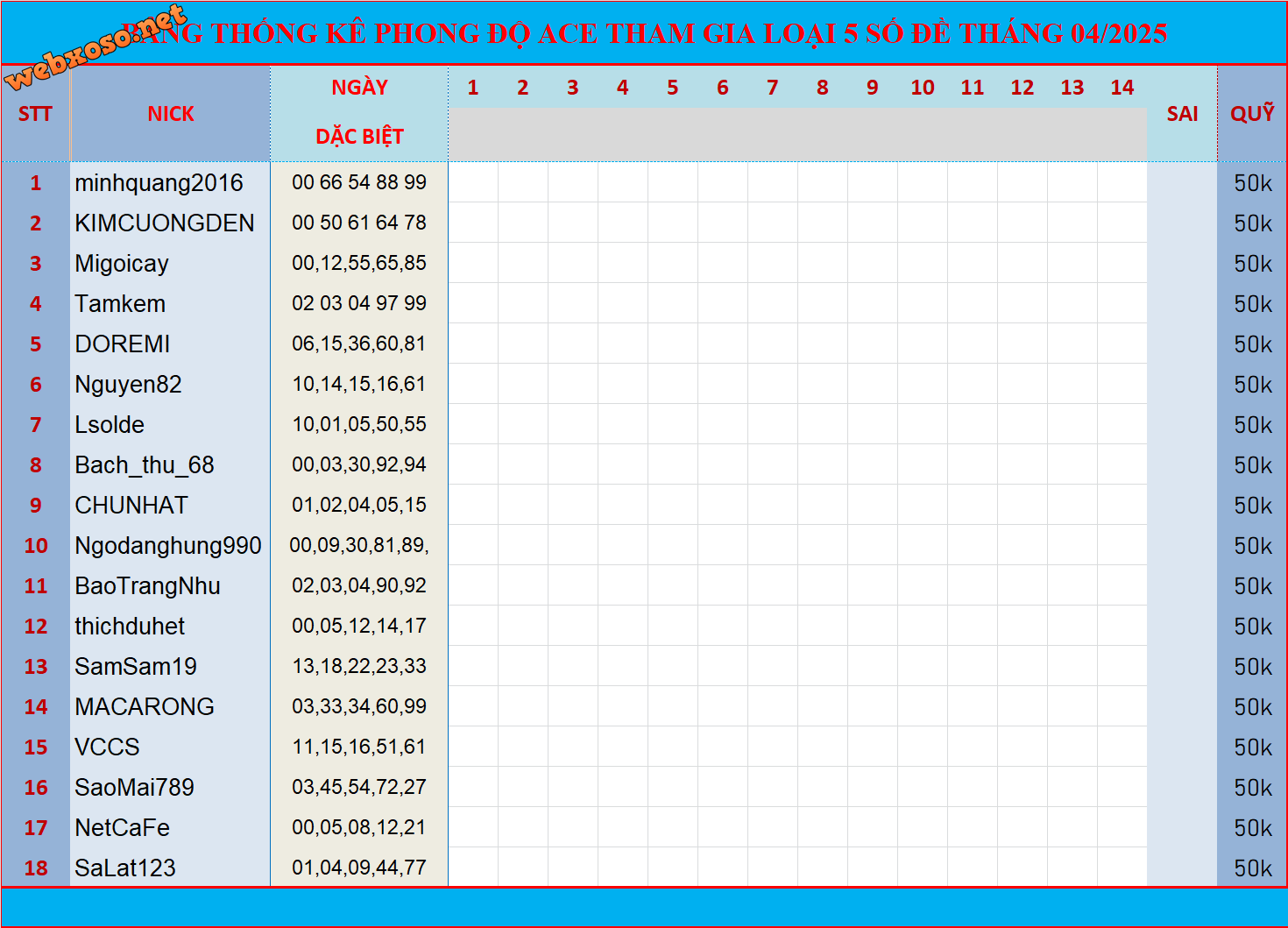The height and width of the screenshot is (928, 1288).
Task: Select nick SamSam19
Action: pos(136,667)
